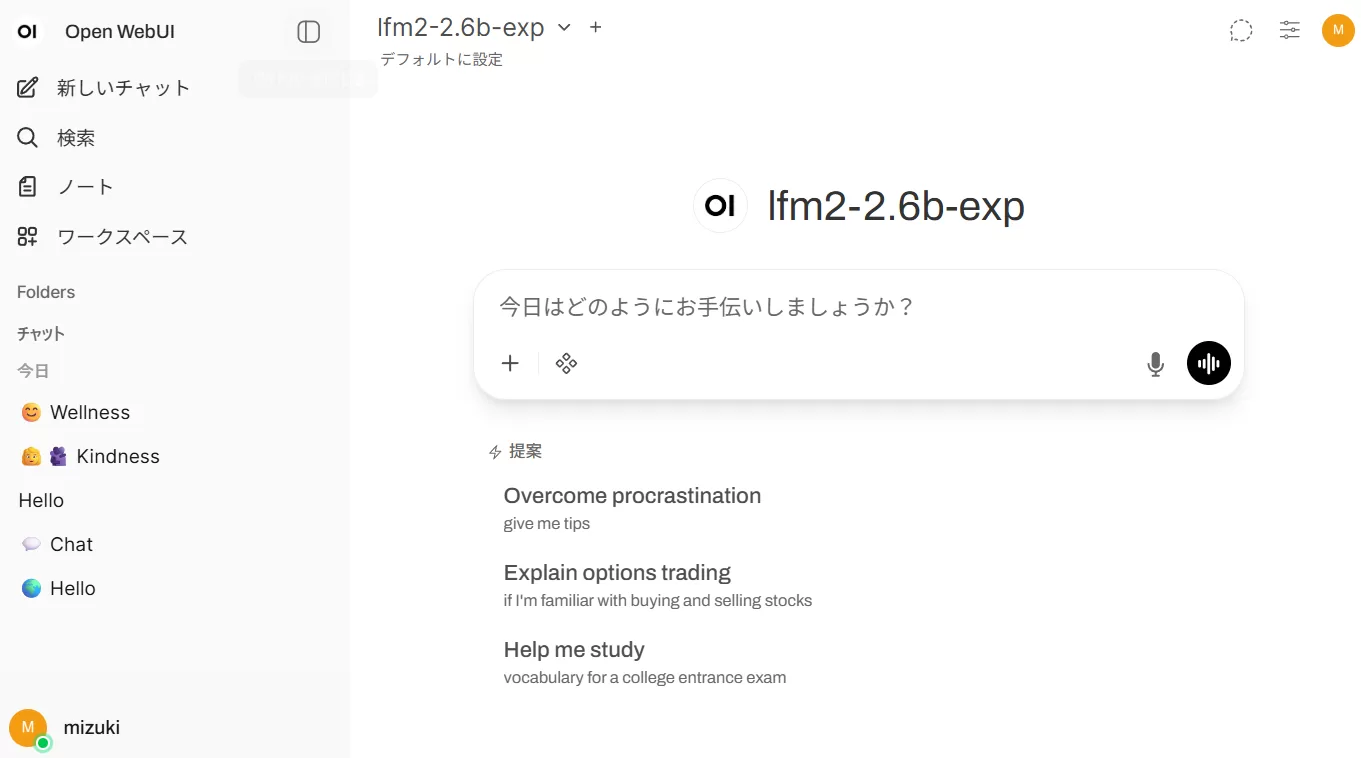Open search via magnifier icon
The image size is (1361, 758).
coord(28,138)
